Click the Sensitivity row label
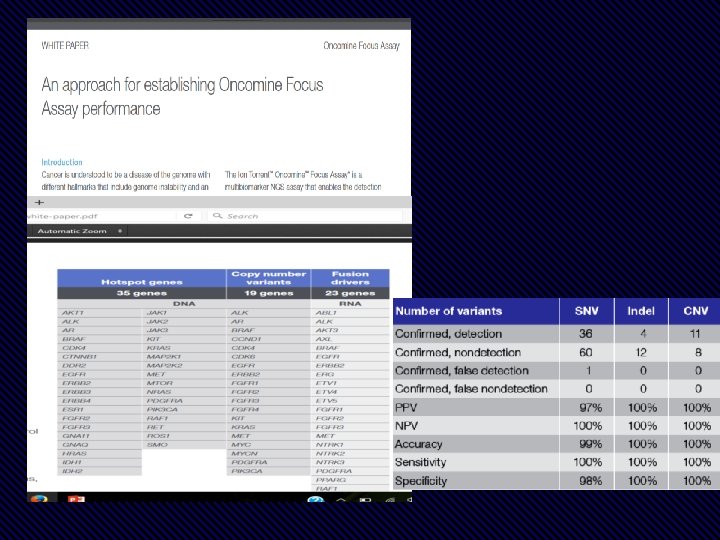720x540 pixels. pyautogui.click(x=420, y=462)
